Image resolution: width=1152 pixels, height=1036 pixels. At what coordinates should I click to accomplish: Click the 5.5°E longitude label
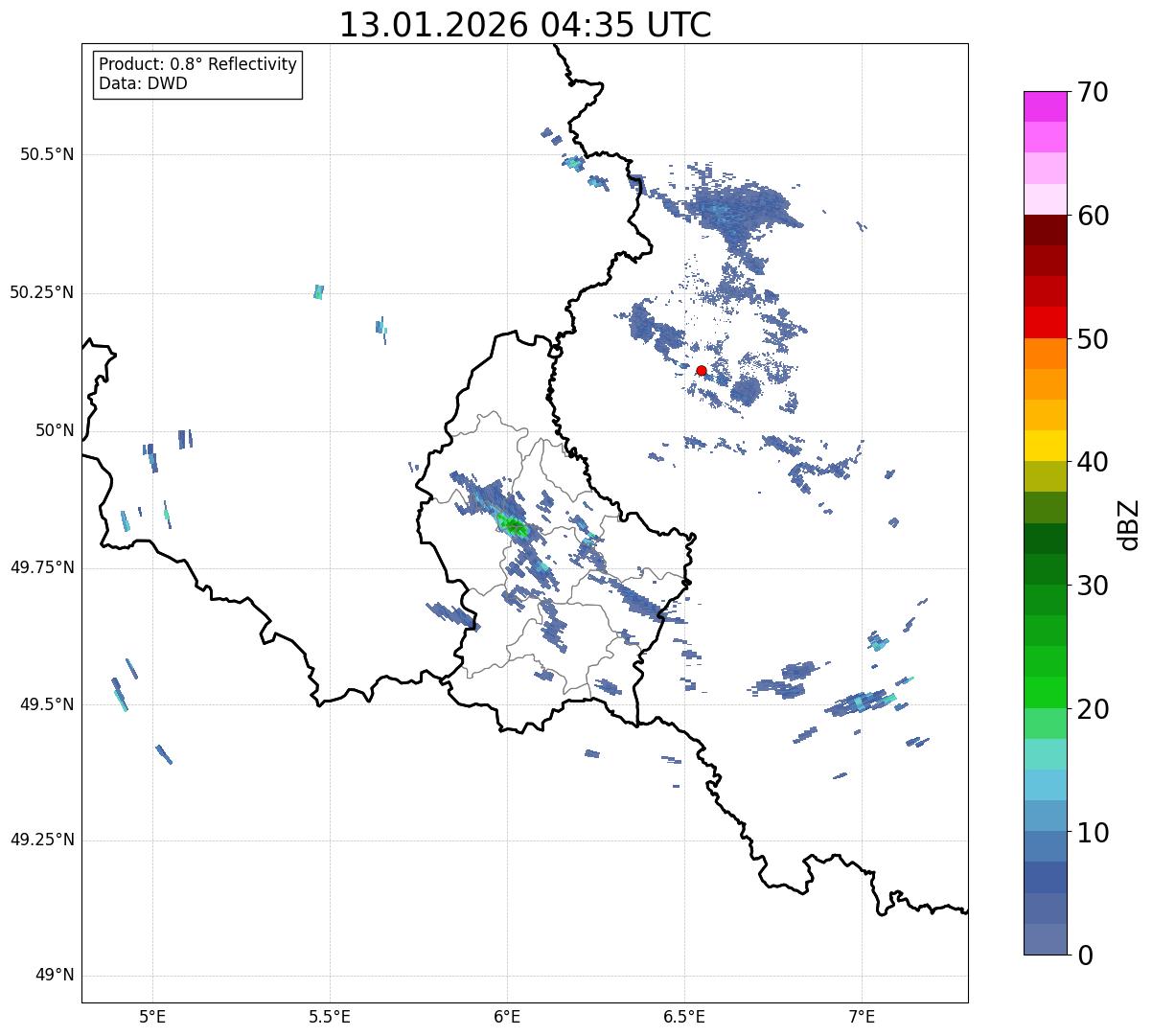tap(330, 1017)
